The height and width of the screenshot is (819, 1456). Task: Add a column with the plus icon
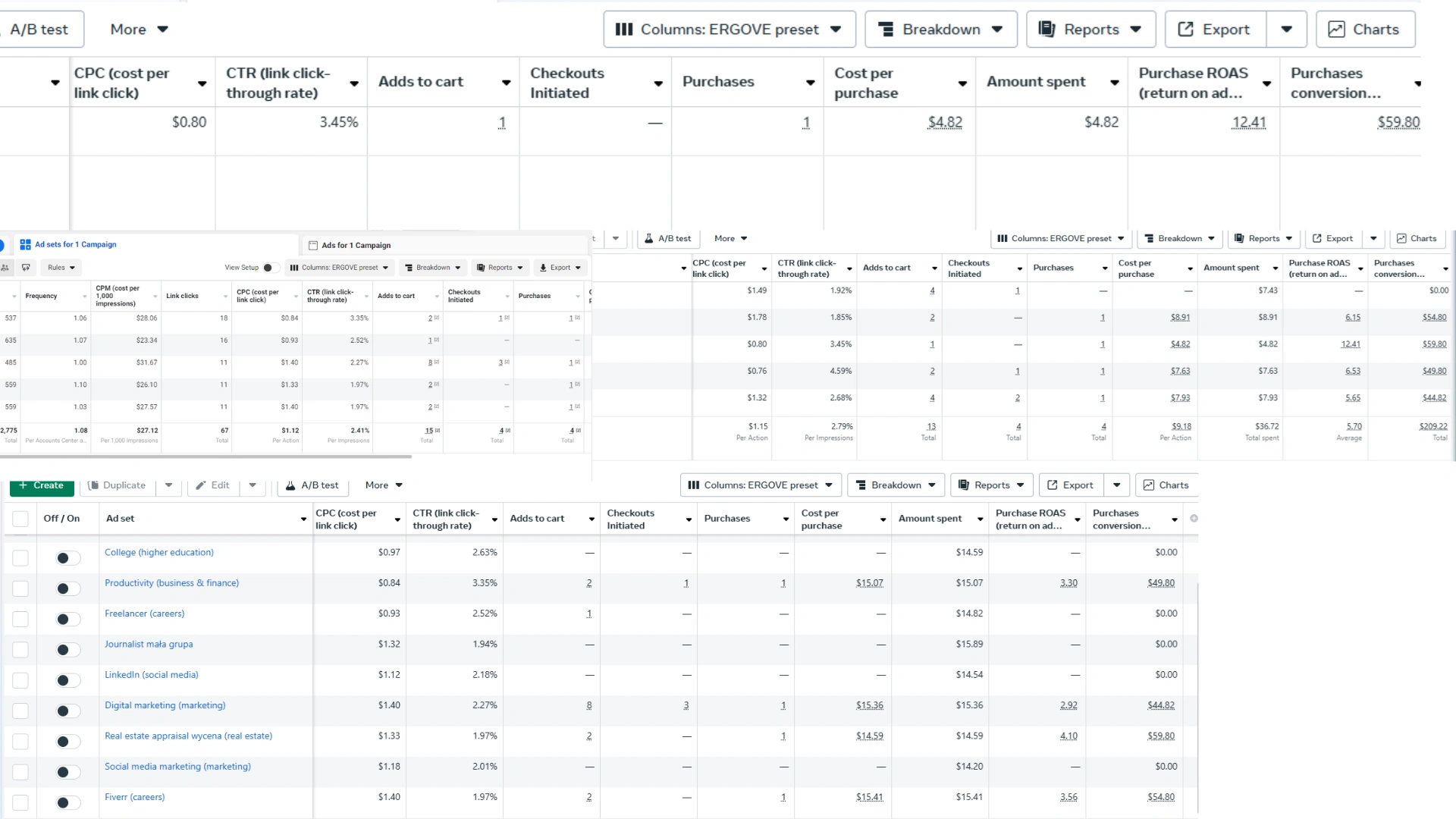pos(1194,519)
